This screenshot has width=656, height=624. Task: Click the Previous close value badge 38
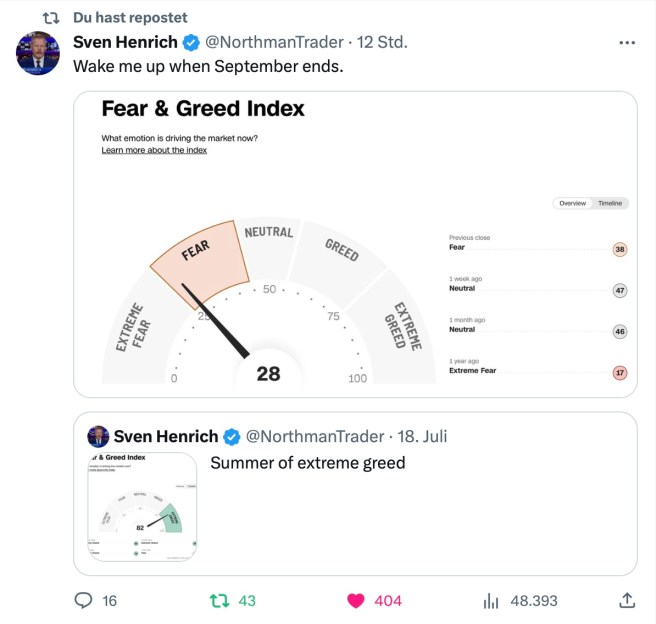point(619,249)
